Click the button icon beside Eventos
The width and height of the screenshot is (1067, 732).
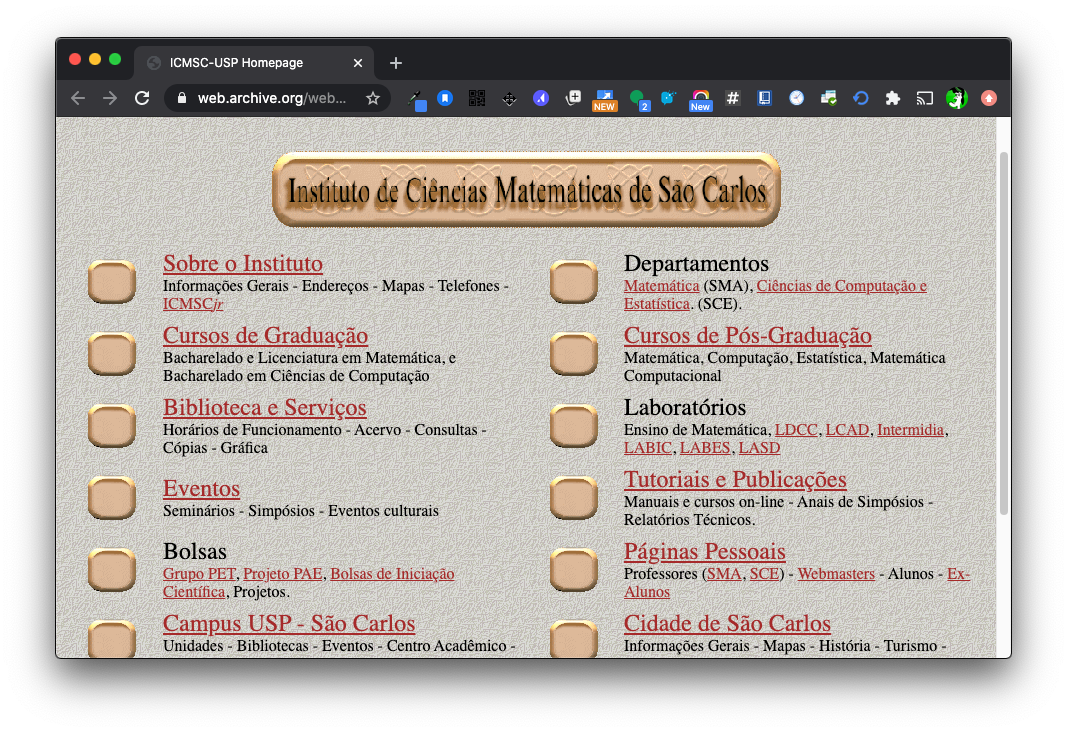[112, 497]
